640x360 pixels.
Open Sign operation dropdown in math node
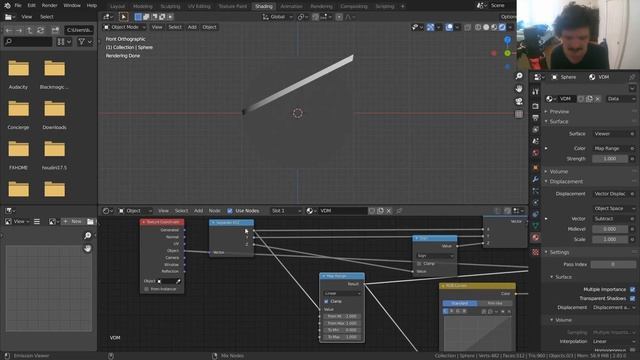coord(435,256)
